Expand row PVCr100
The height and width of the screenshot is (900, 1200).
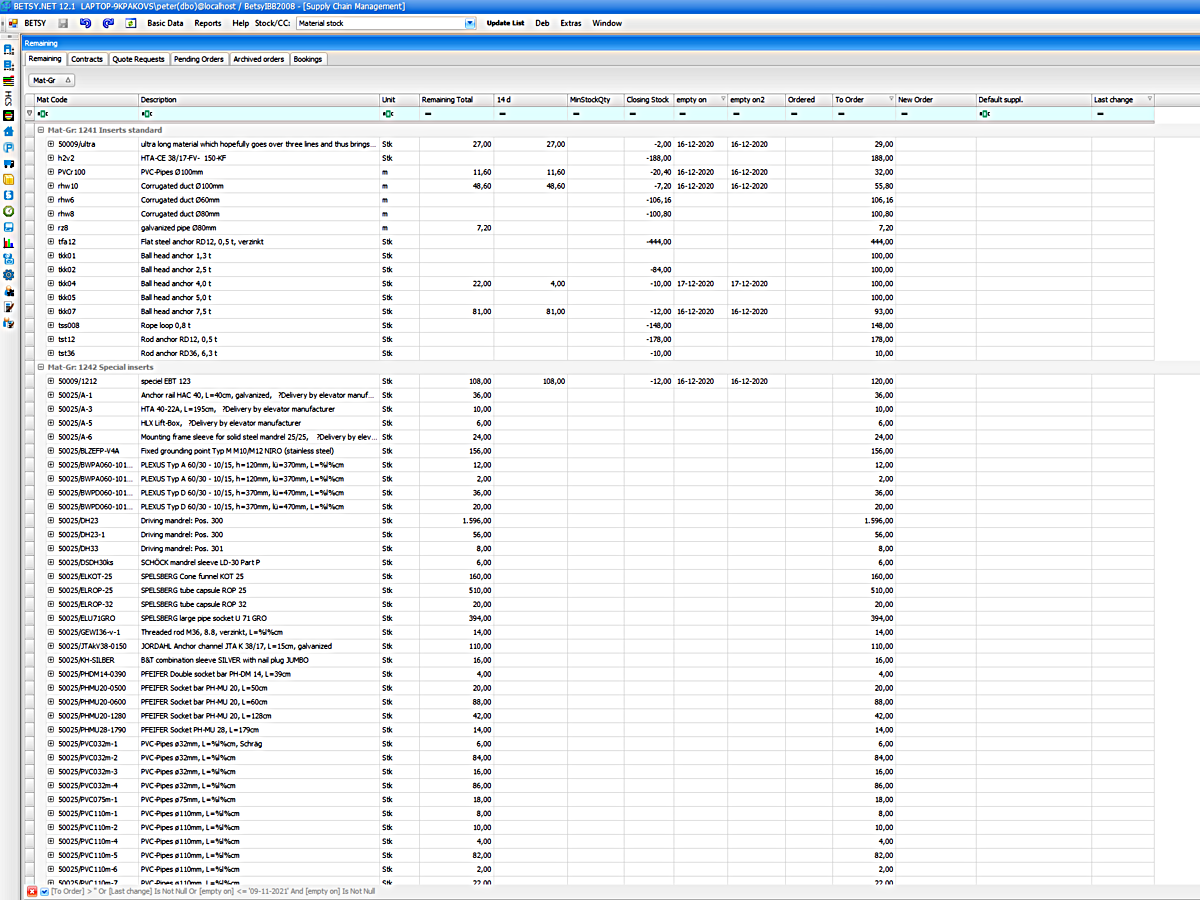click(51, 172)
